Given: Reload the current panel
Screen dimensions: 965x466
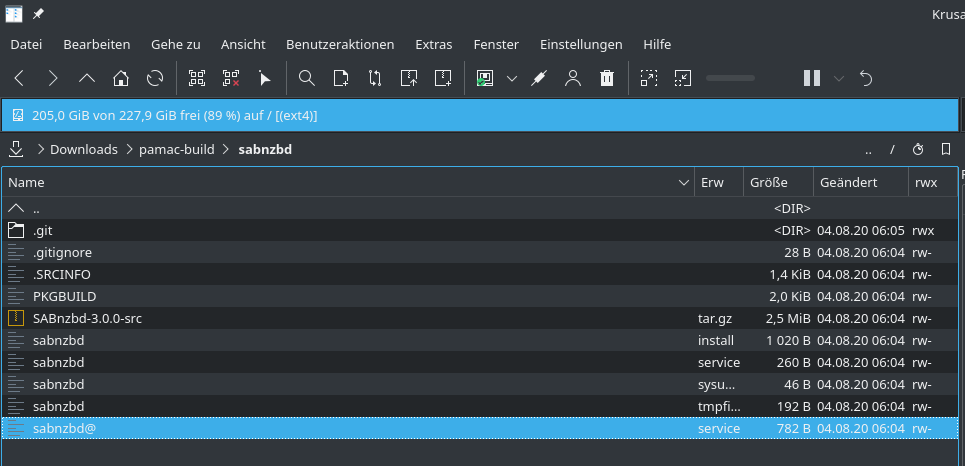Looking at the screenshot, I should [x=155, y=78].
